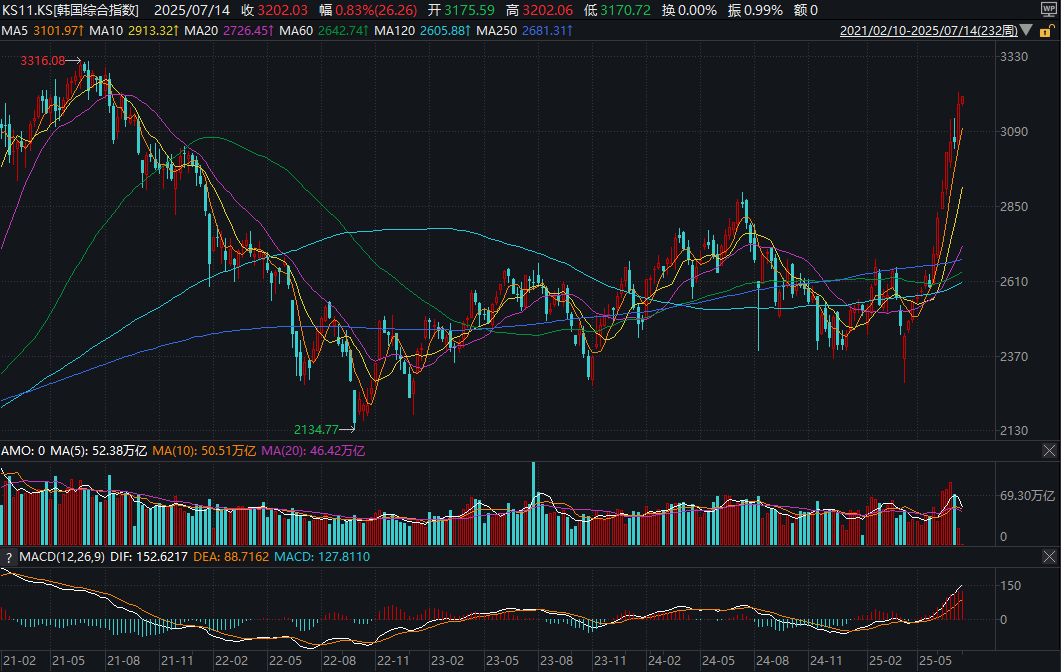This screenshot has width=1061, height=672.
Task: Click the MACD question mark help icon
Action: 9,557
